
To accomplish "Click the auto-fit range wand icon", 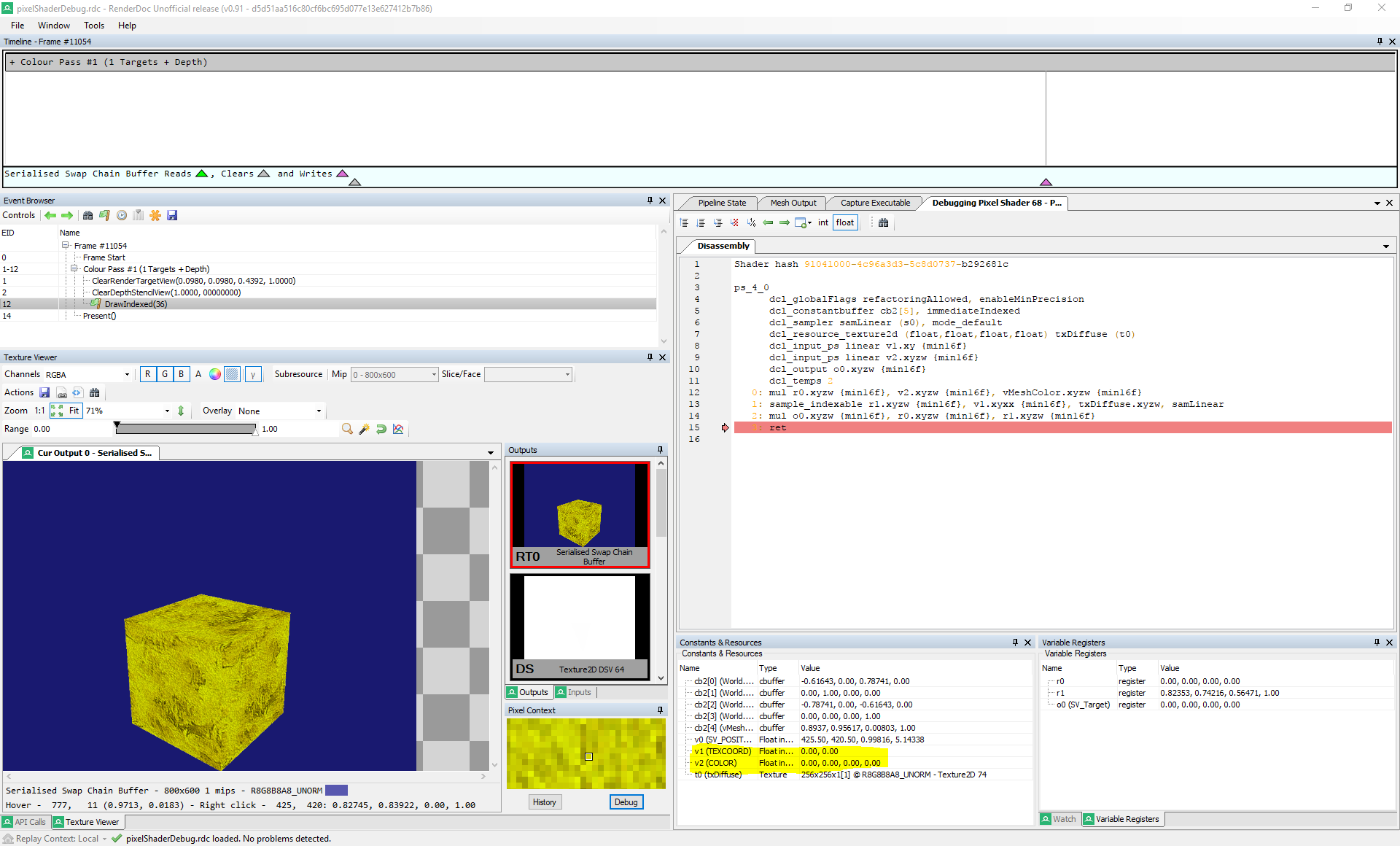I will coord(365,429).
